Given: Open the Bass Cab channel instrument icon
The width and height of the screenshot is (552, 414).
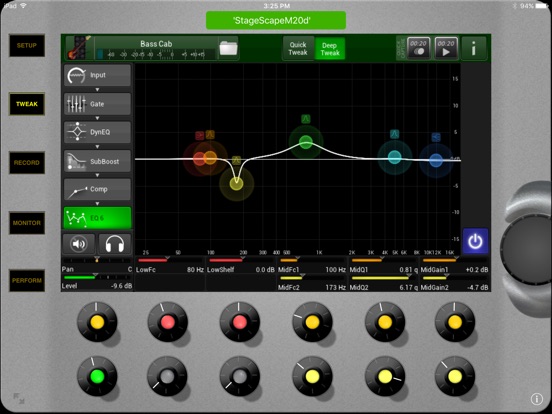Looking at the screenshot, I should point(79,48).
